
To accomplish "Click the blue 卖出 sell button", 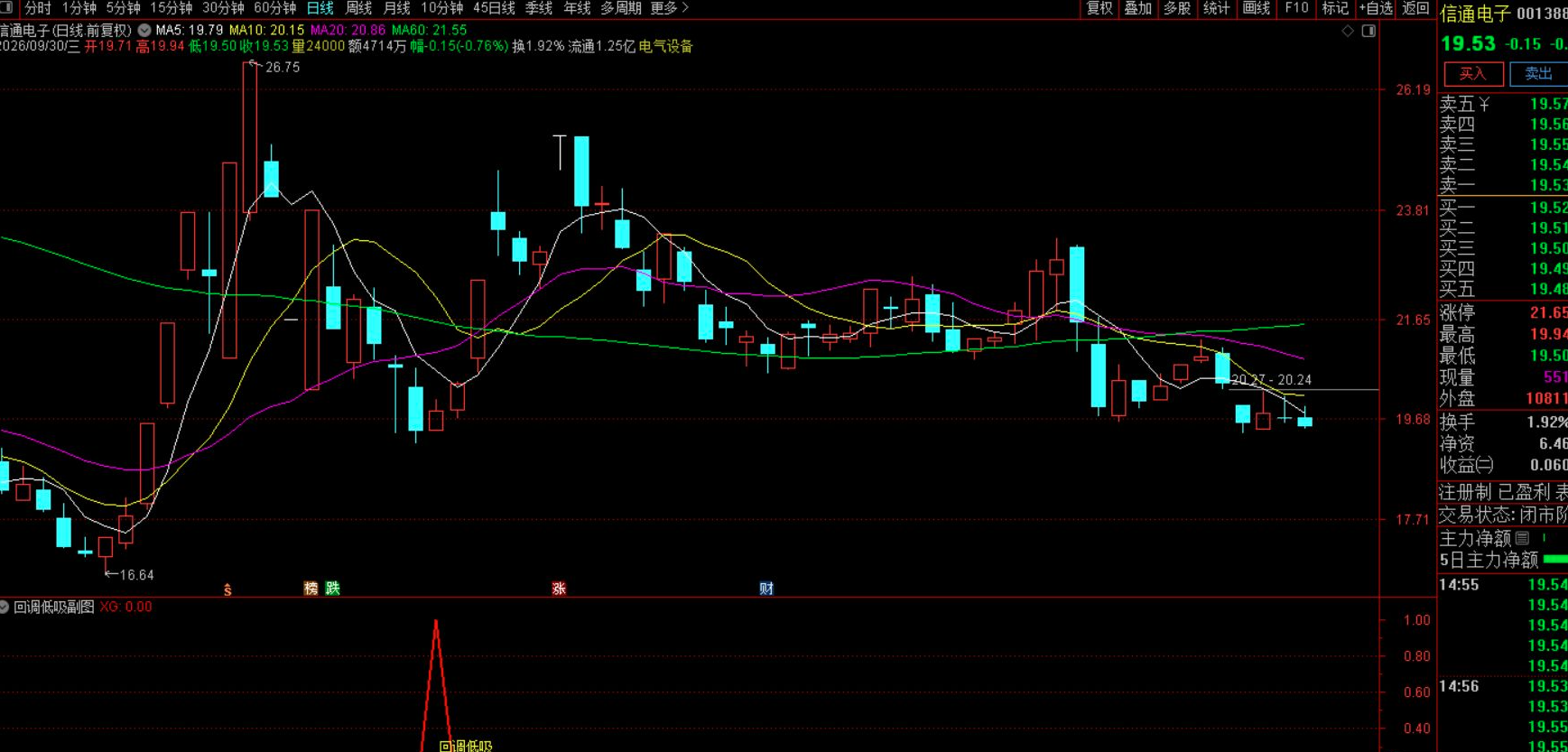I will [x=1538, y=74].
